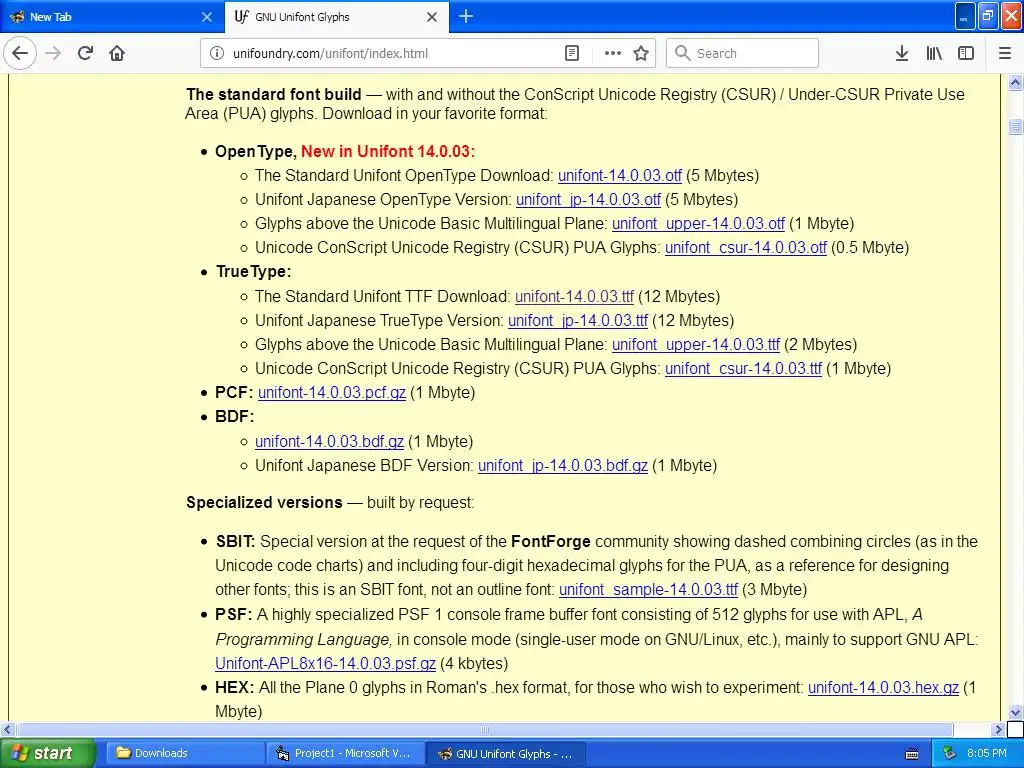
Task: Click the forward navigation arrow
Action: pos(53,53)
